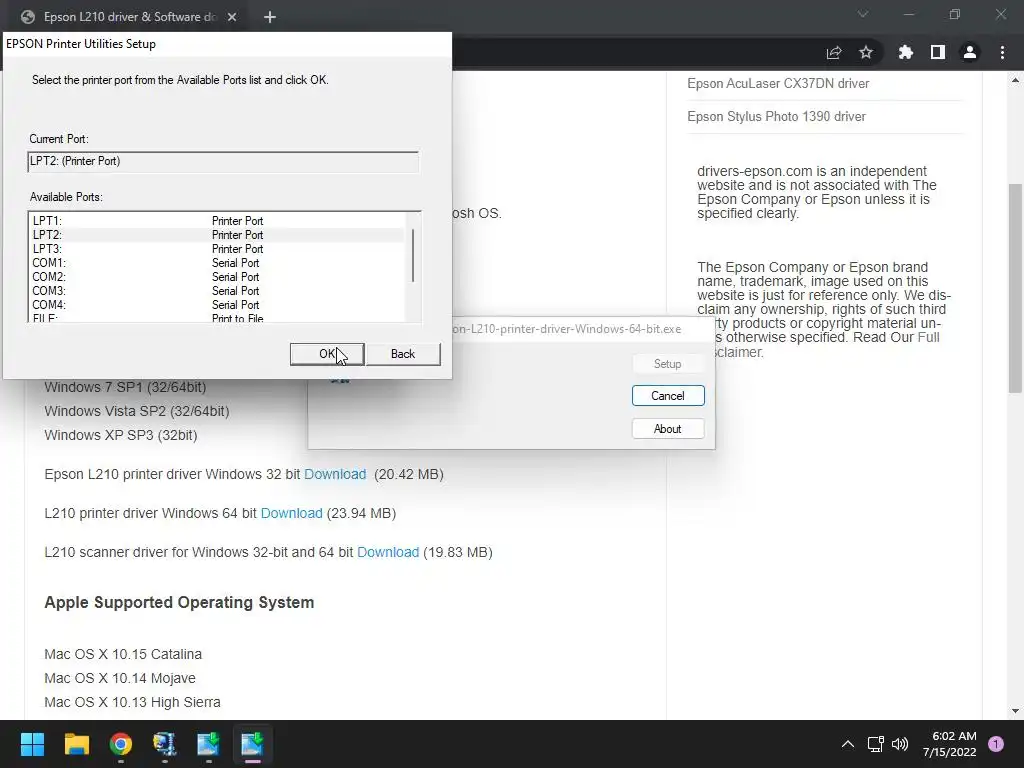Download the L210 Windows 32 bit printer driver

click(x=335, y=474)
